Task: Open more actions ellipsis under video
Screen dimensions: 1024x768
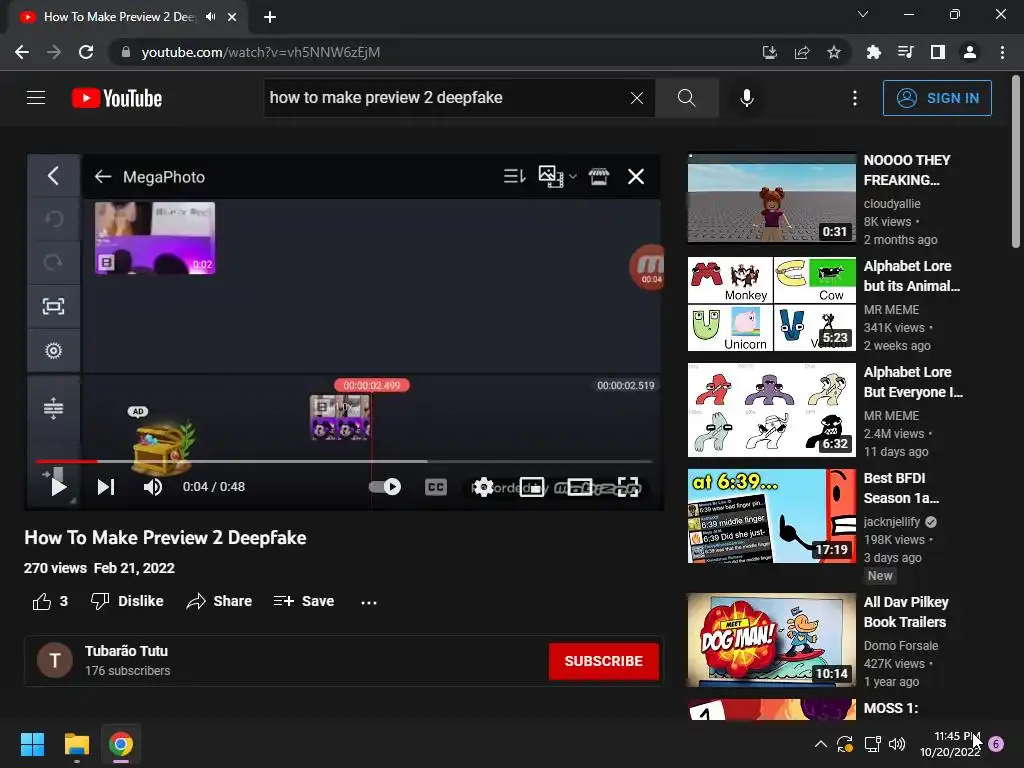Action: click(x=369, y=602)
